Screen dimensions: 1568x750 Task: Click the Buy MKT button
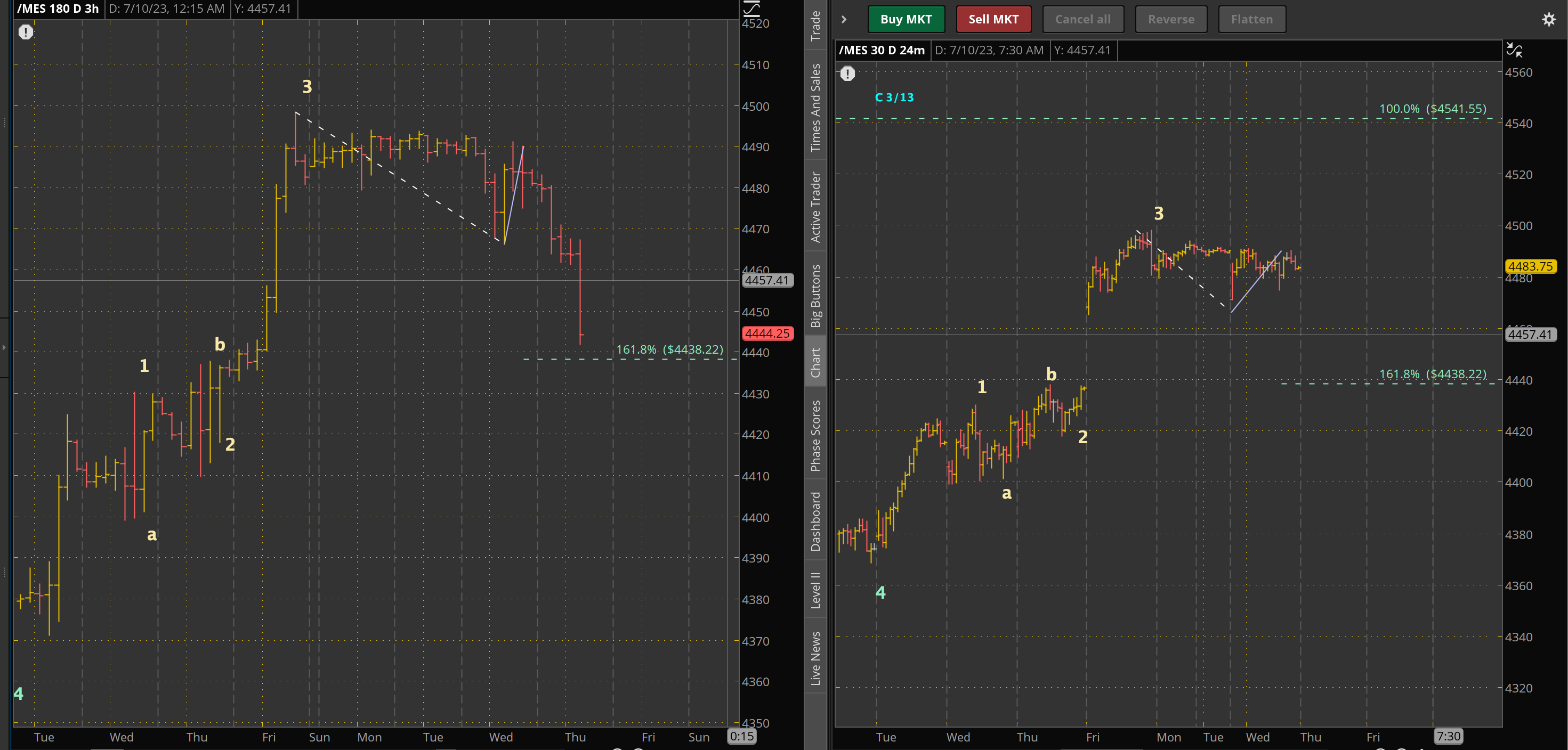tap(906, 20)
